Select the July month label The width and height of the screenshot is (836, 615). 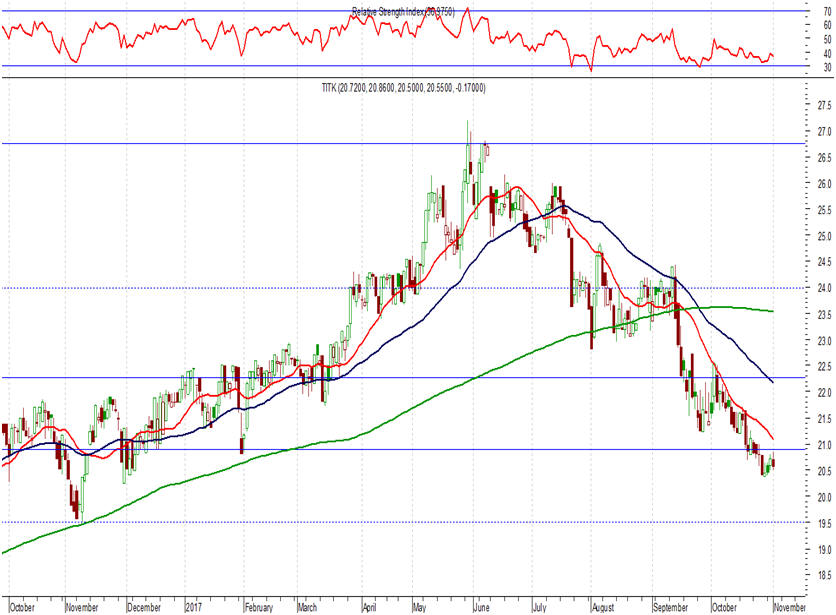[x=540, y=608]
